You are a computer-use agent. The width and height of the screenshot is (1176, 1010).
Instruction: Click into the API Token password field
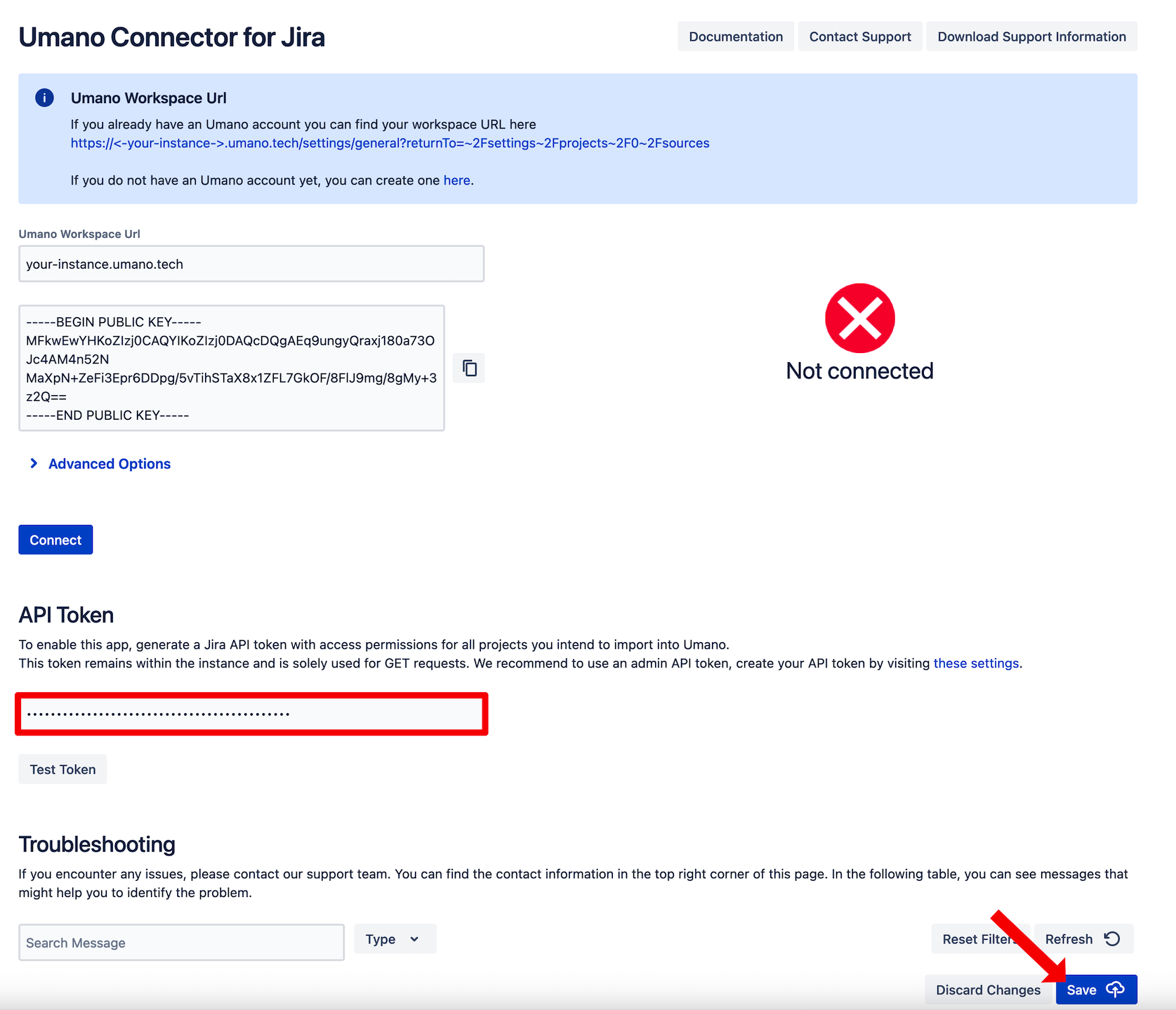coord(251,714)
